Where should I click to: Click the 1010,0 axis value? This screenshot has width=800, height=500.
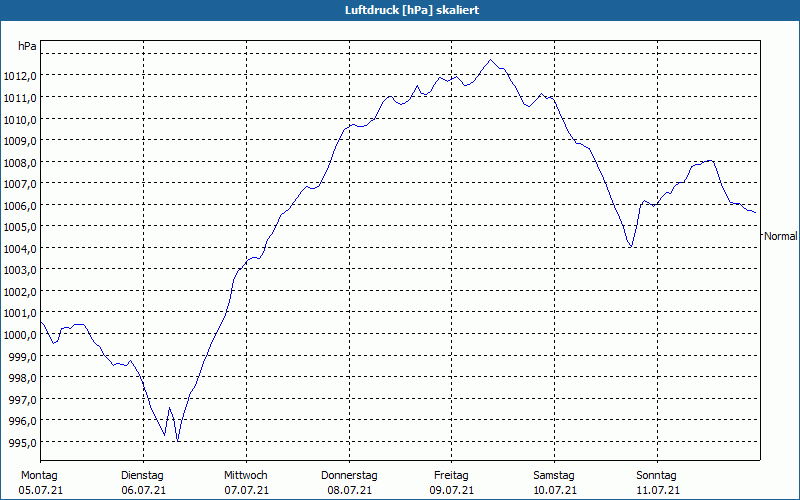(x=20, y=119)
